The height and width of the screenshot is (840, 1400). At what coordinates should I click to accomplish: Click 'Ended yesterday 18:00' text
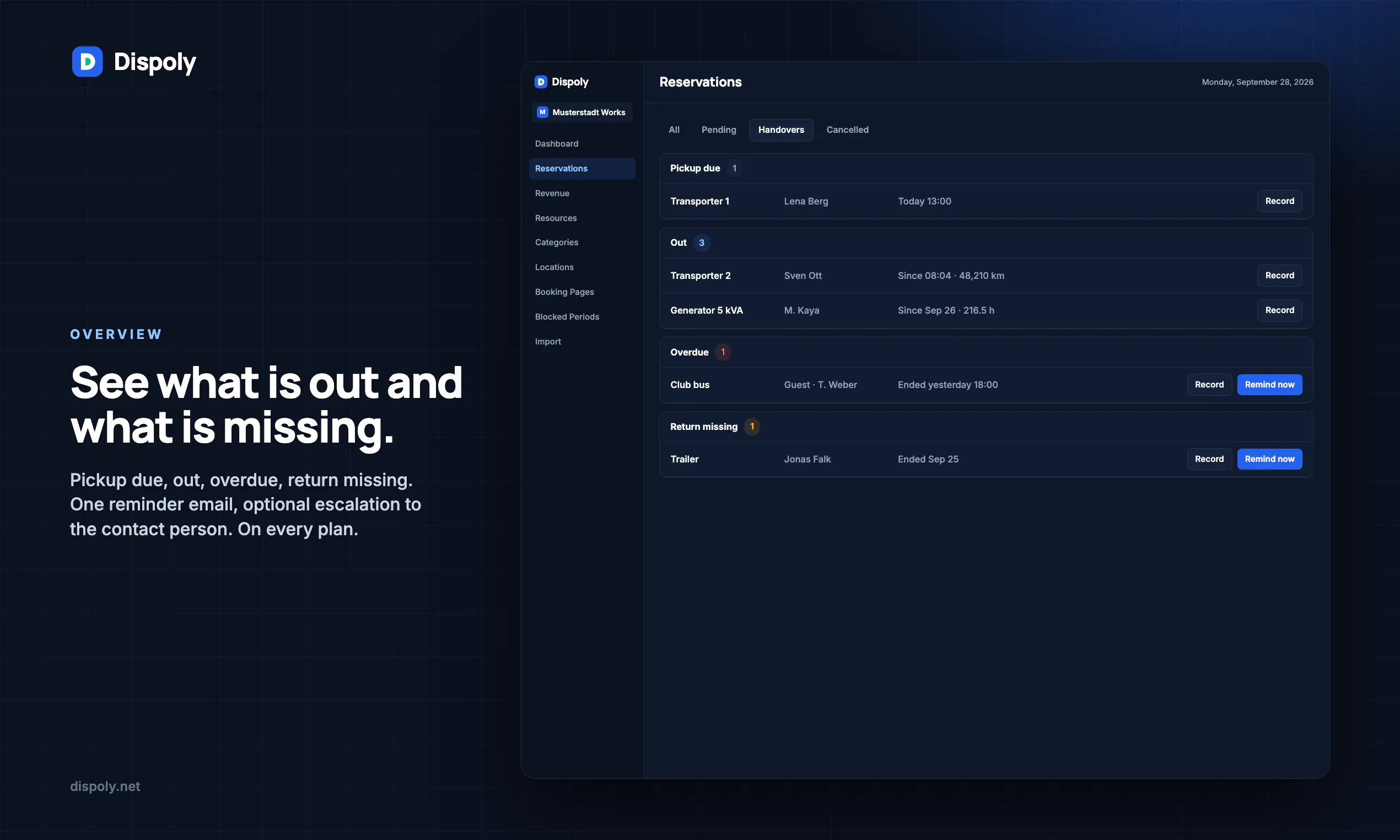[947, 385]
